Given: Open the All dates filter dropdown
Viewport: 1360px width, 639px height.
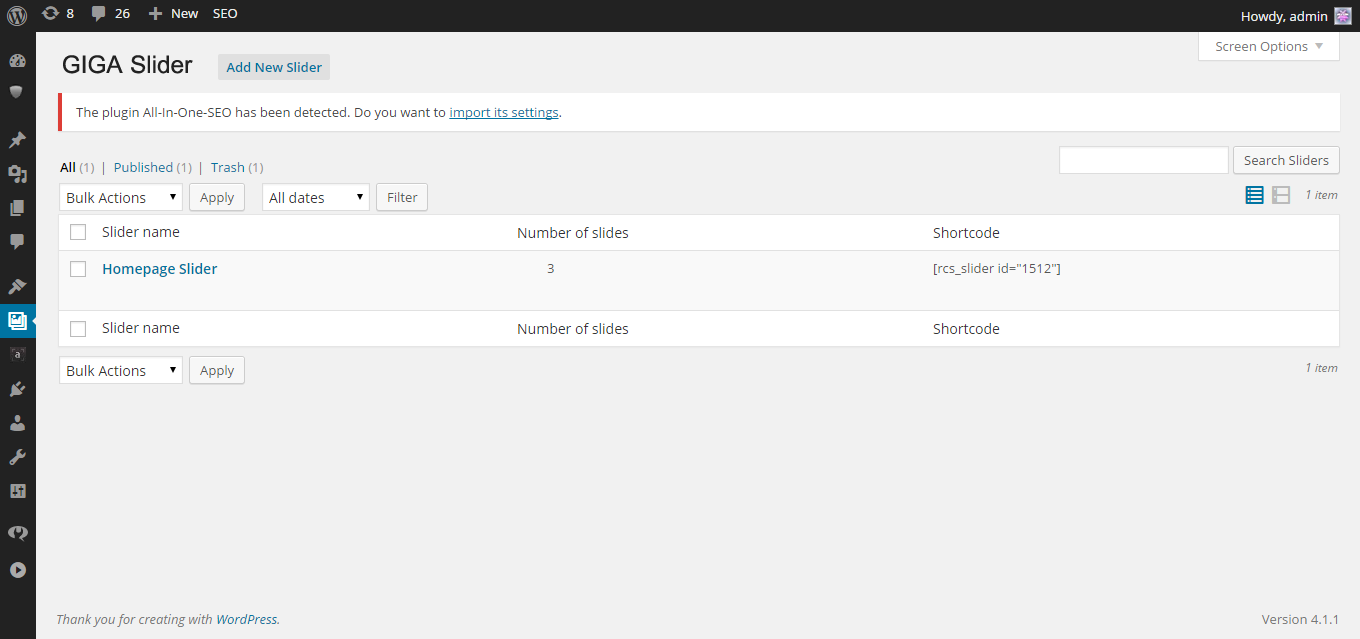Looking at the screenshot, I should 316,197.
